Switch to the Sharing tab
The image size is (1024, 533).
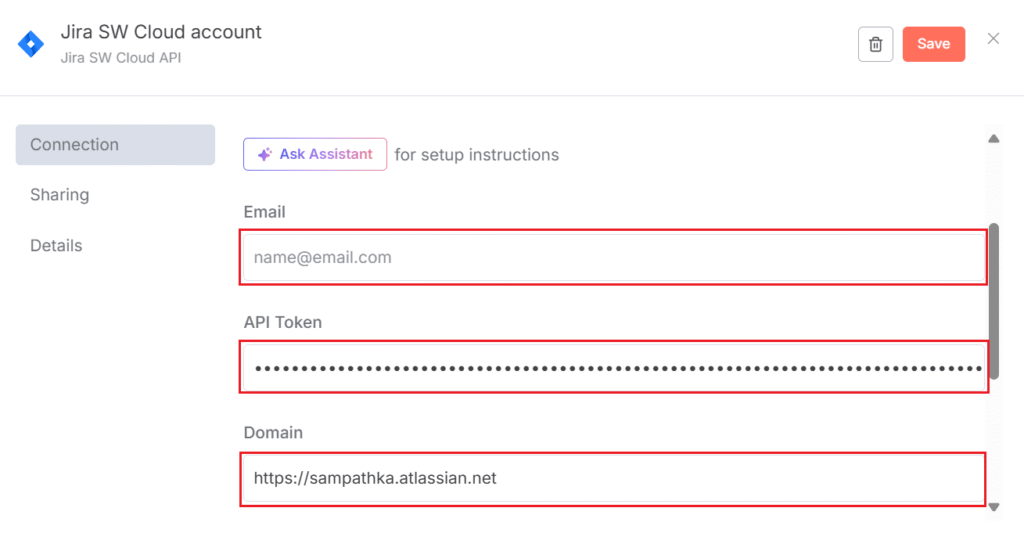(60, 195)
